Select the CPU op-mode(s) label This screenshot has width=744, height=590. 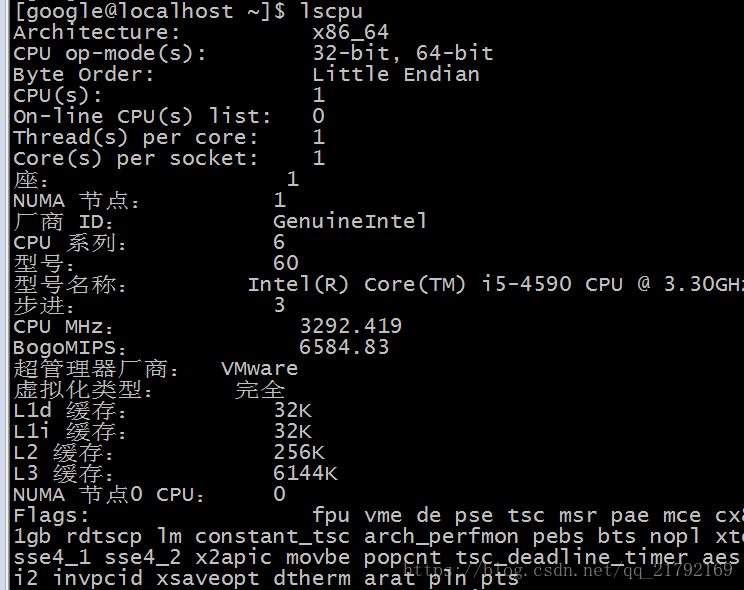(x=110, y=54)
